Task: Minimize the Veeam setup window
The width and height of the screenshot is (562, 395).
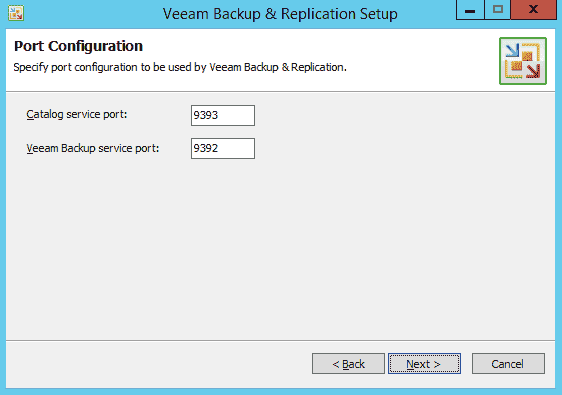Action: (470, 10)
